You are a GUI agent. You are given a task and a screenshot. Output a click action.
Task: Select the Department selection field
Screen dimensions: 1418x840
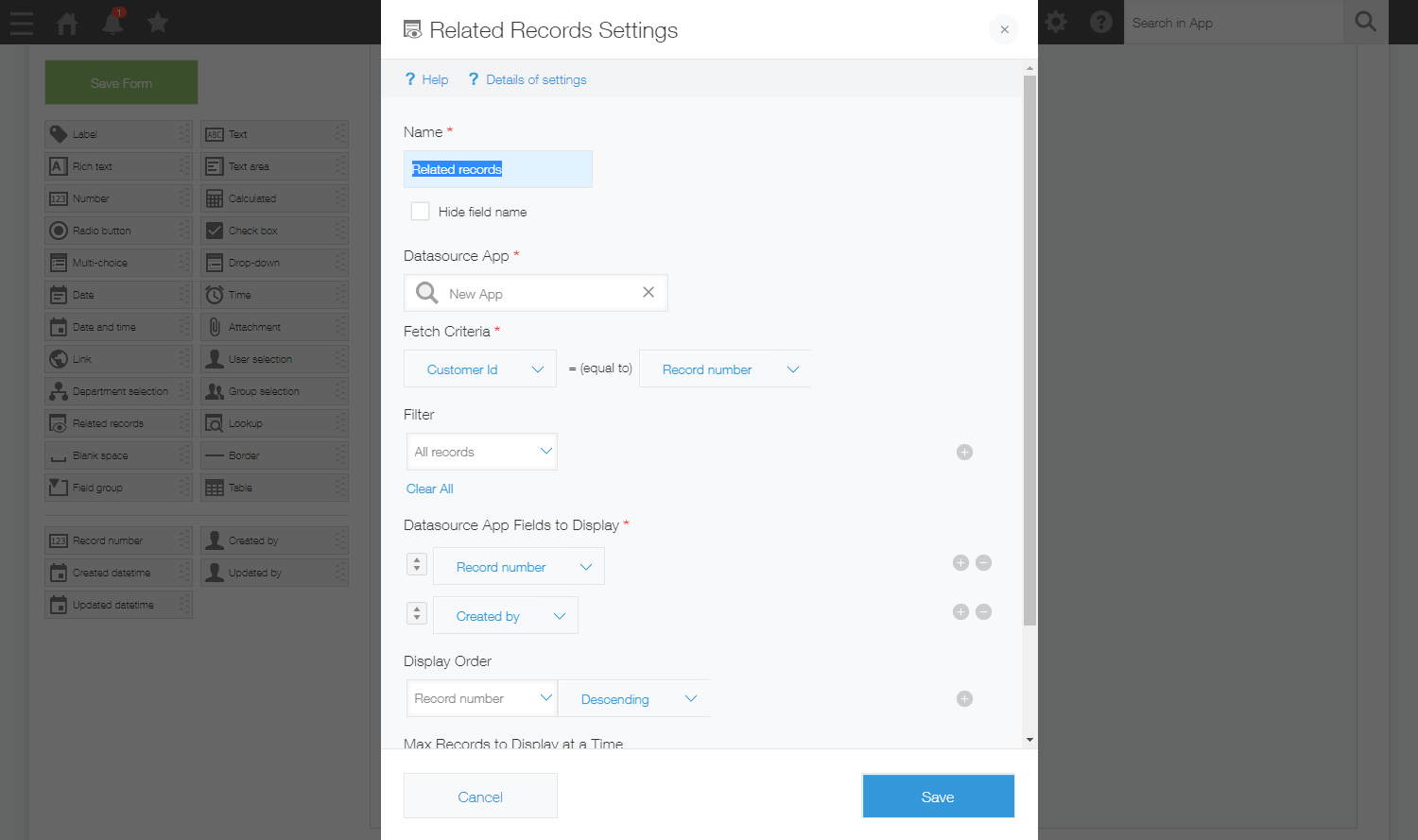(x=118, y=391)
